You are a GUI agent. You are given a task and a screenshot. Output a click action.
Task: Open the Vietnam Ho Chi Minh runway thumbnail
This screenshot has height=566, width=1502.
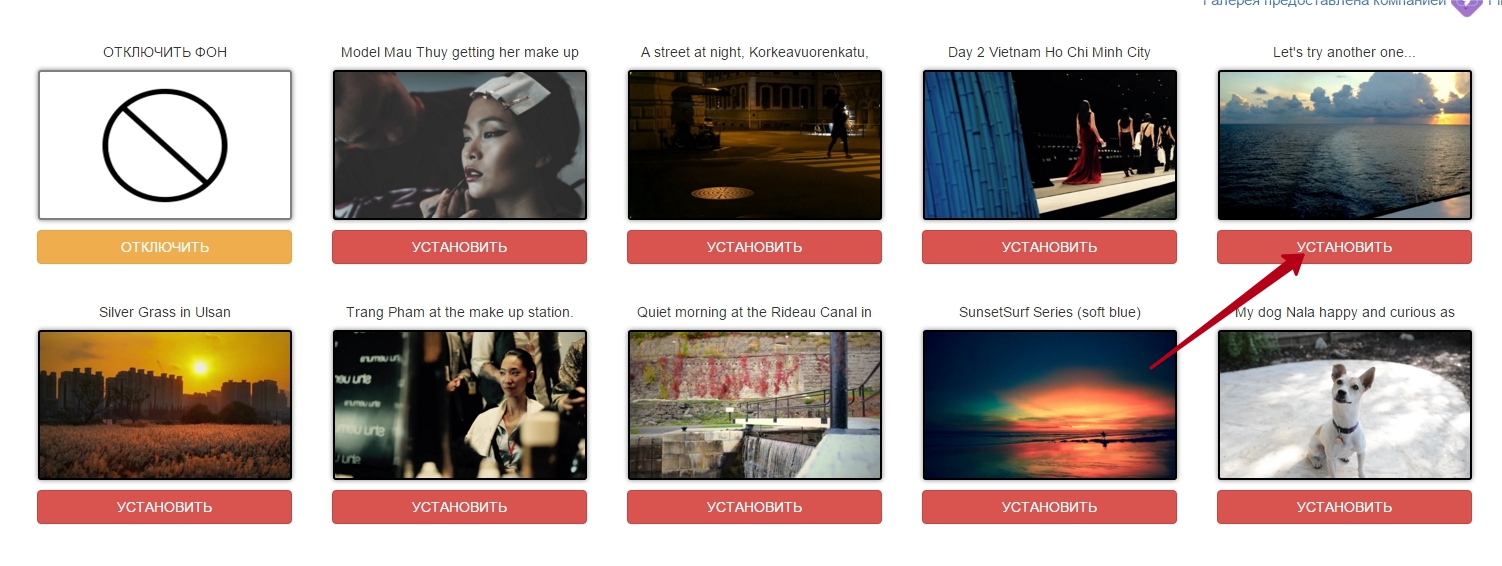click(x=1050, y=145)
